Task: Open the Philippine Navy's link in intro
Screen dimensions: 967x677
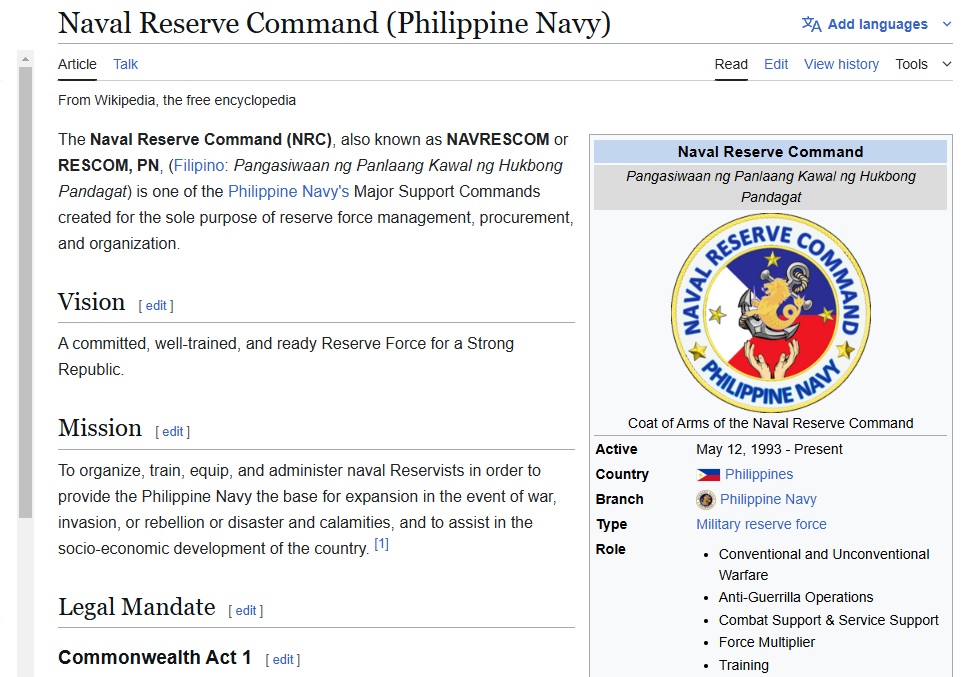Action: pos(289,191)
